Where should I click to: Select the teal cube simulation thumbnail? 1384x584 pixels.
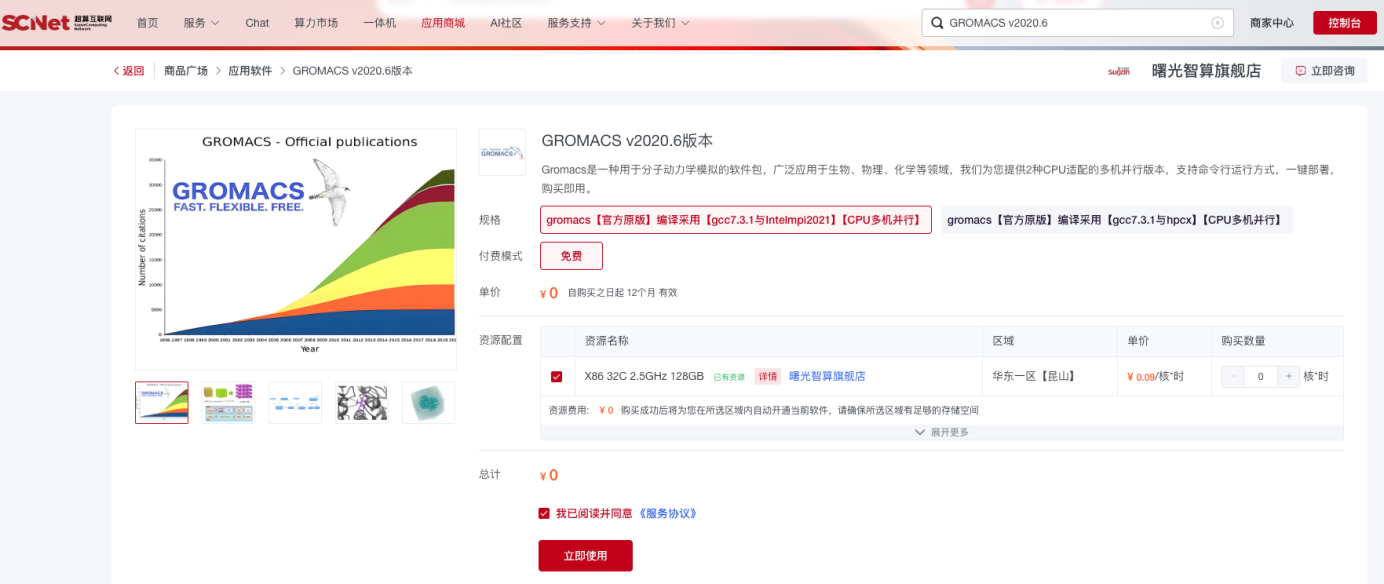(x=428, y=402)
